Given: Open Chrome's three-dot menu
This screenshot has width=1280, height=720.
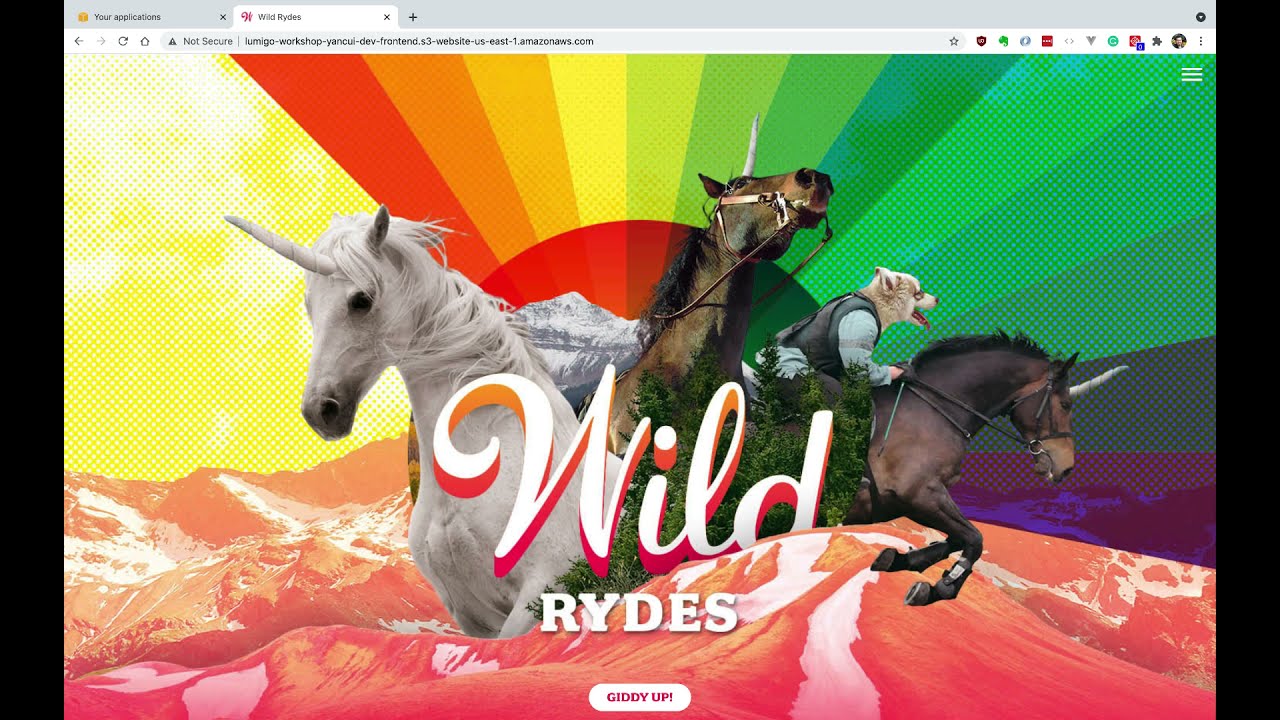Looking at the screenshot, I should tap(1201, 41).
